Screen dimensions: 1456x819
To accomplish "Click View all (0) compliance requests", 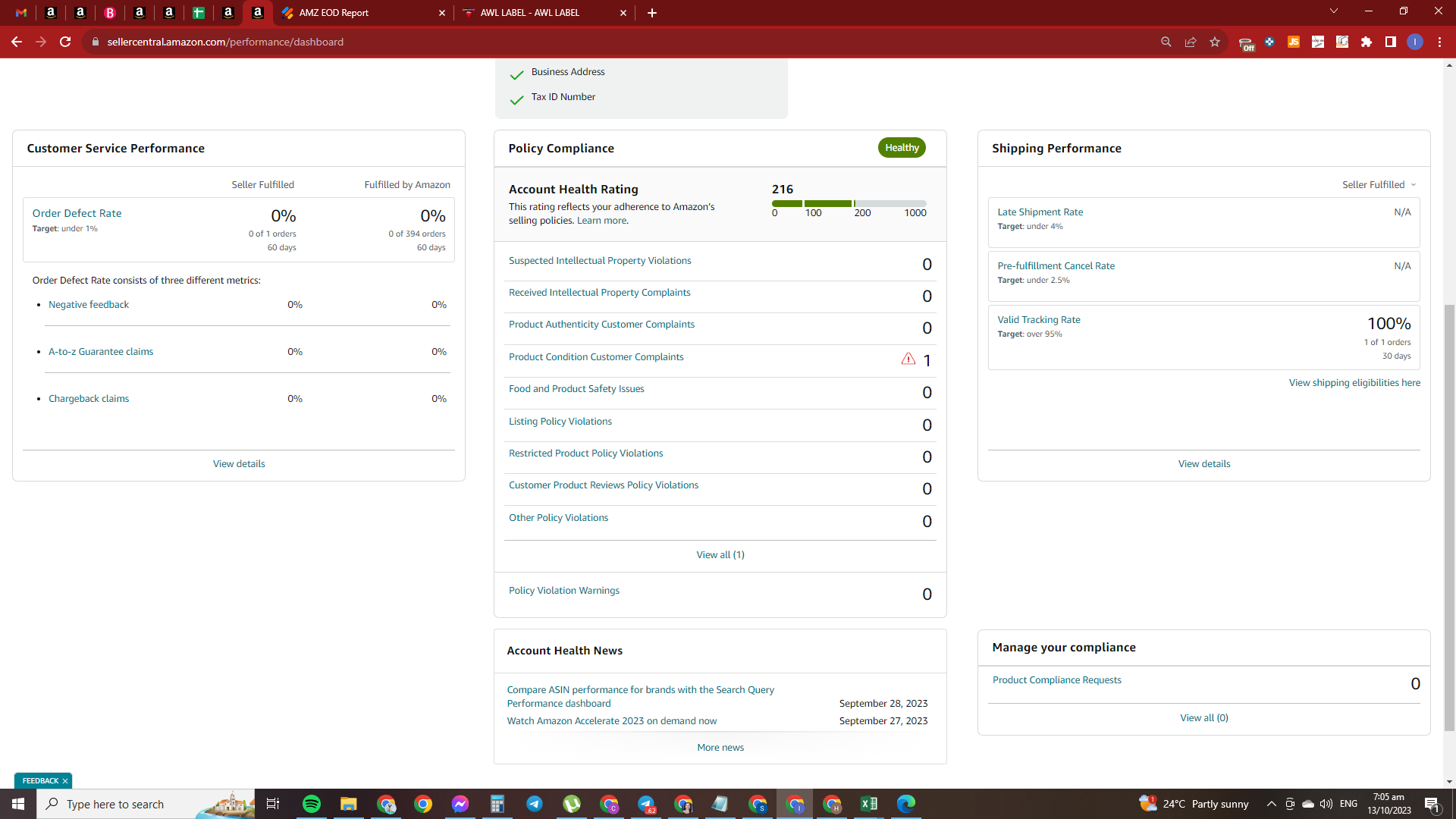I will pyautogui.click(x=1204, y=718).
